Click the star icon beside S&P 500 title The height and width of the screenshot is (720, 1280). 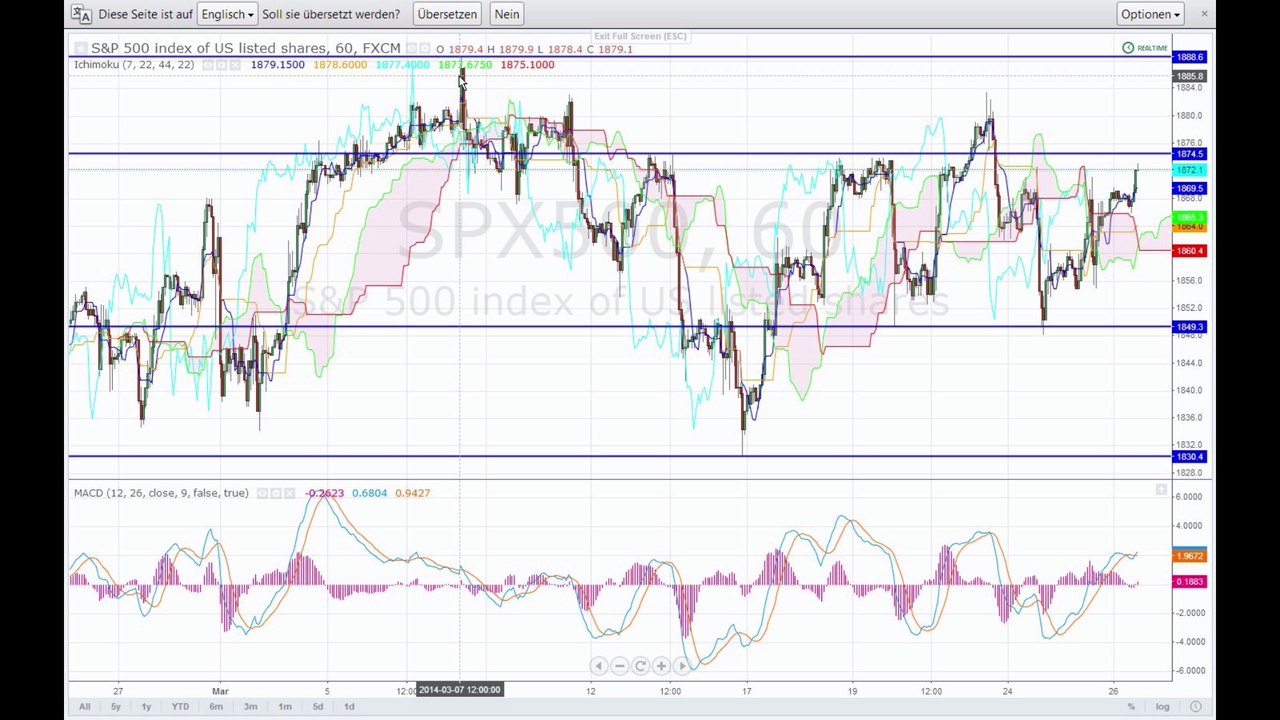81,48
